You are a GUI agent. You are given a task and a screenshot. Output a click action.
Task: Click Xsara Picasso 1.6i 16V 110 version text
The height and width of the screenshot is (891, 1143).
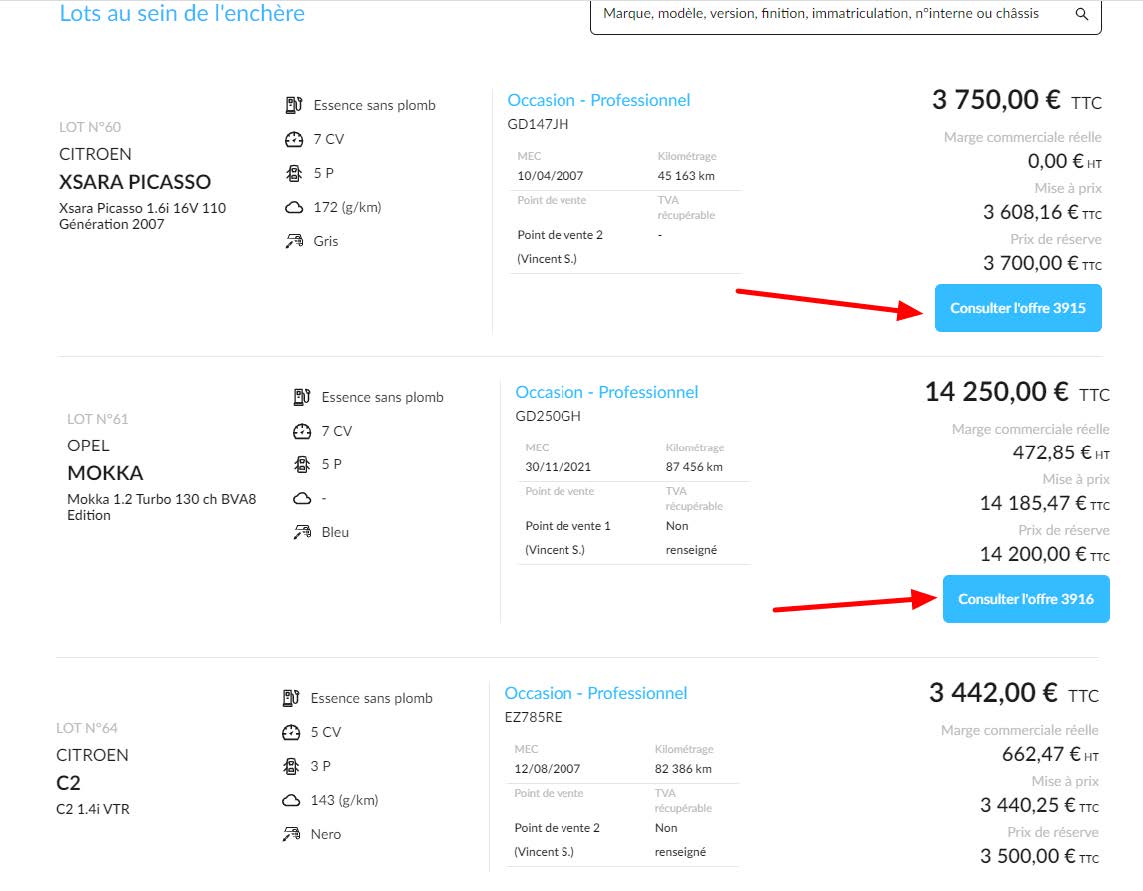click(143, 209)
